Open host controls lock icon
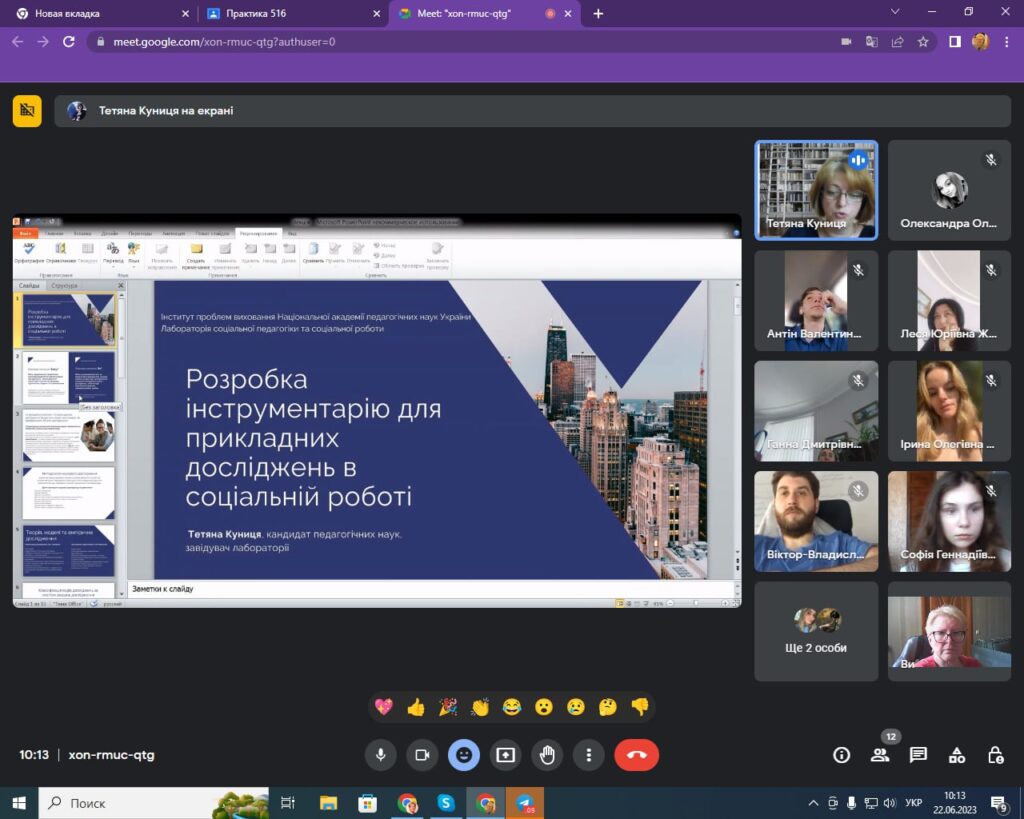 click(995, 755)
